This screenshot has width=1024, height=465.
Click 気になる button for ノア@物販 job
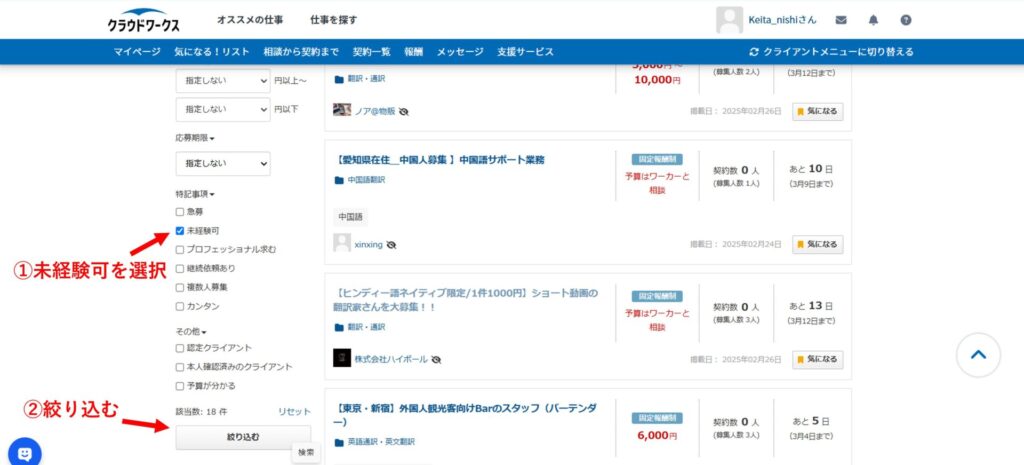coord(818,112)
